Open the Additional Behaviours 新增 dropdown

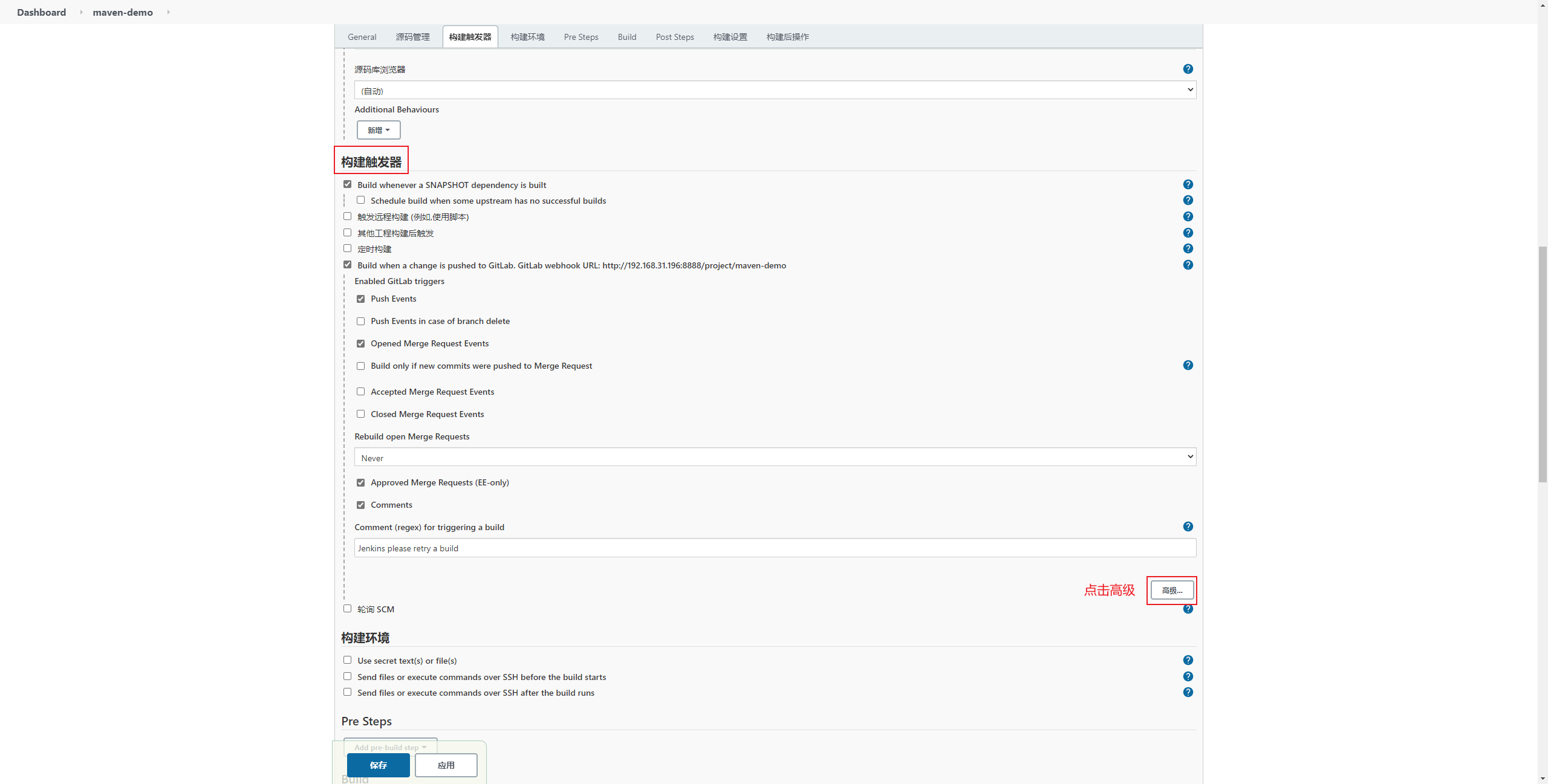379,130
